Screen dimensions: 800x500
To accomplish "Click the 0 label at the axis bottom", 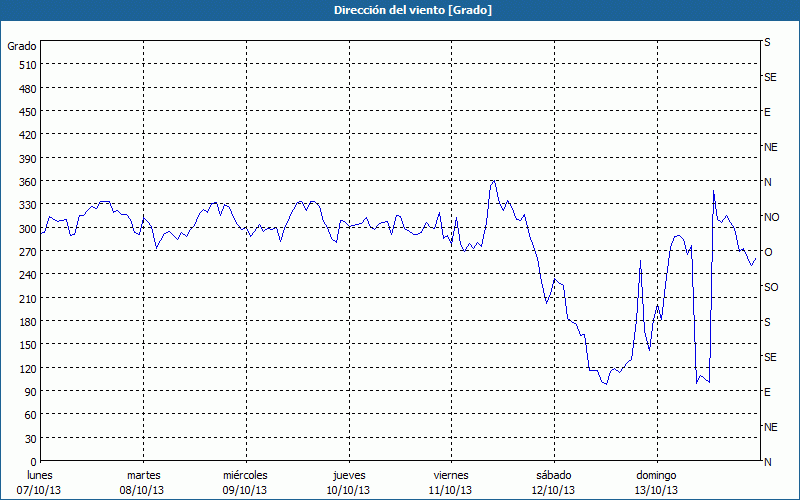I will coord(32,462).
